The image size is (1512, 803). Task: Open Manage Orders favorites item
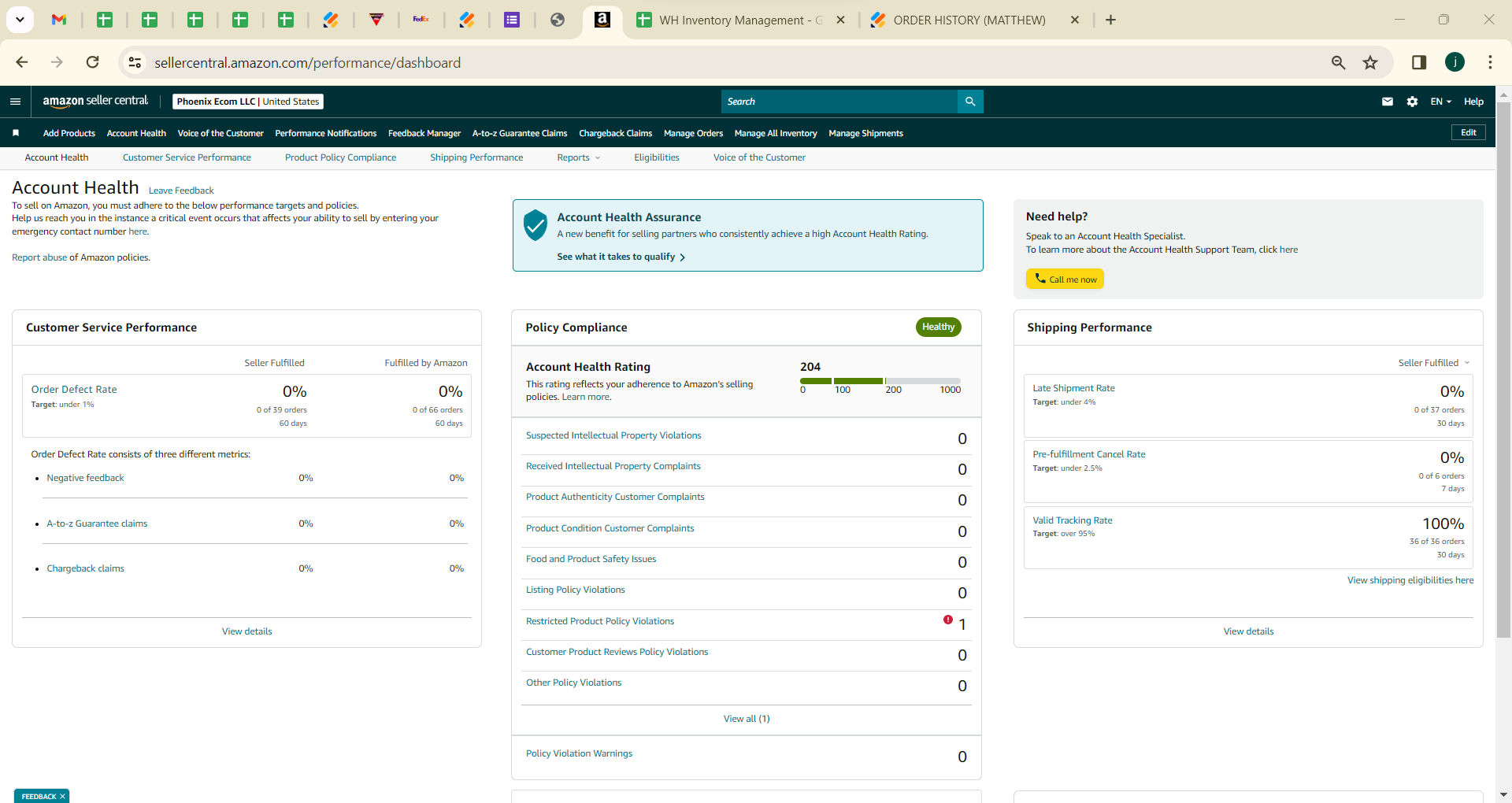click(x=693, y=133)
